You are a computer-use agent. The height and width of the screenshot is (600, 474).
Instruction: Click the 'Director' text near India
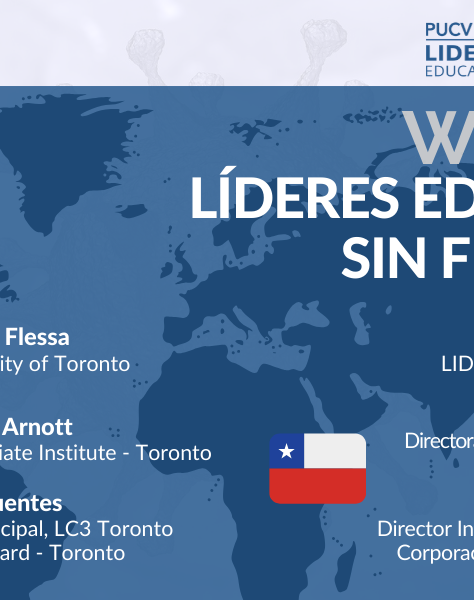[x=439, y=441]
